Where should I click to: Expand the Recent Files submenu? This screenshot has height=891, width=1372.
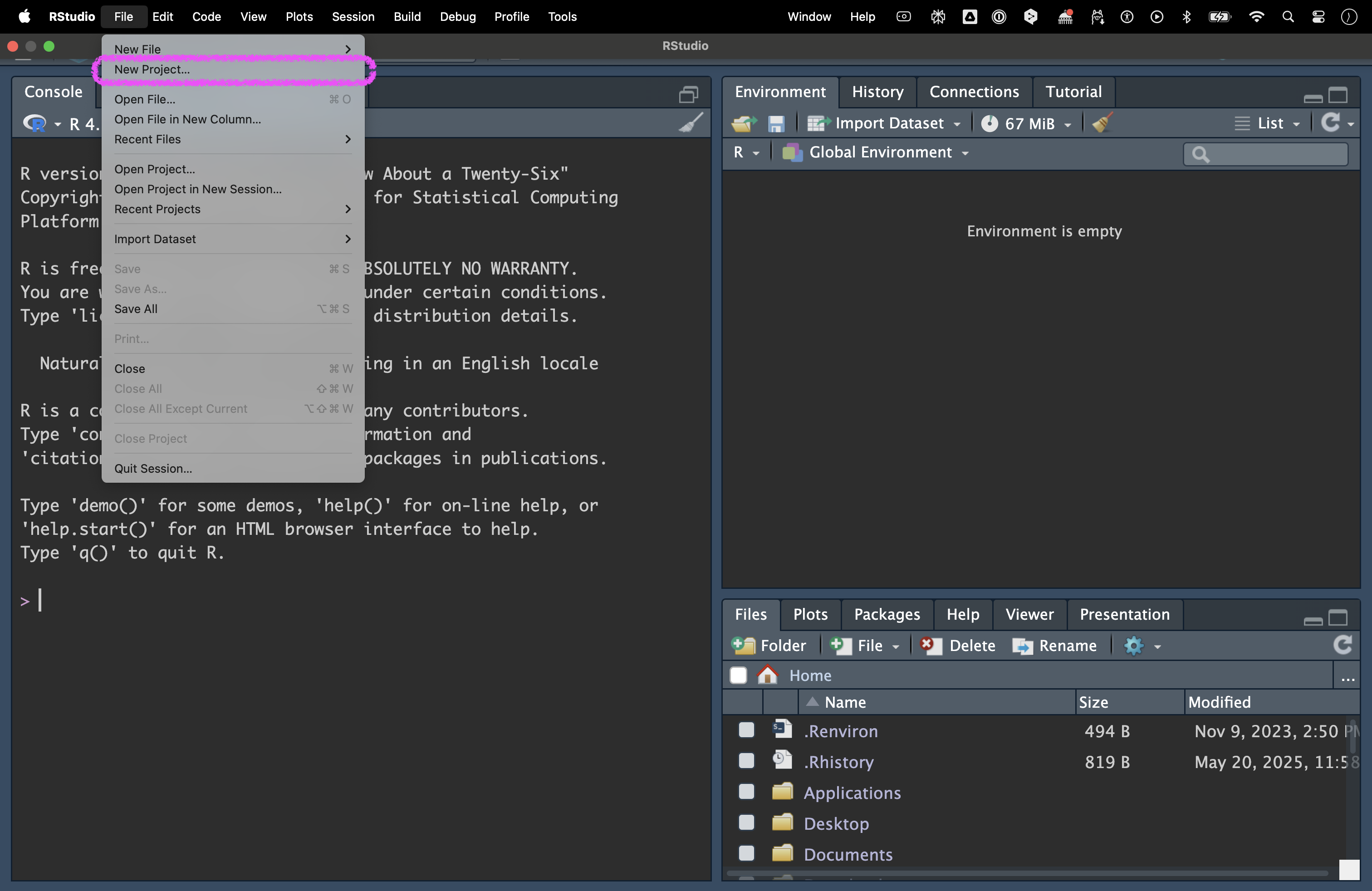click(x=233, y=139)
